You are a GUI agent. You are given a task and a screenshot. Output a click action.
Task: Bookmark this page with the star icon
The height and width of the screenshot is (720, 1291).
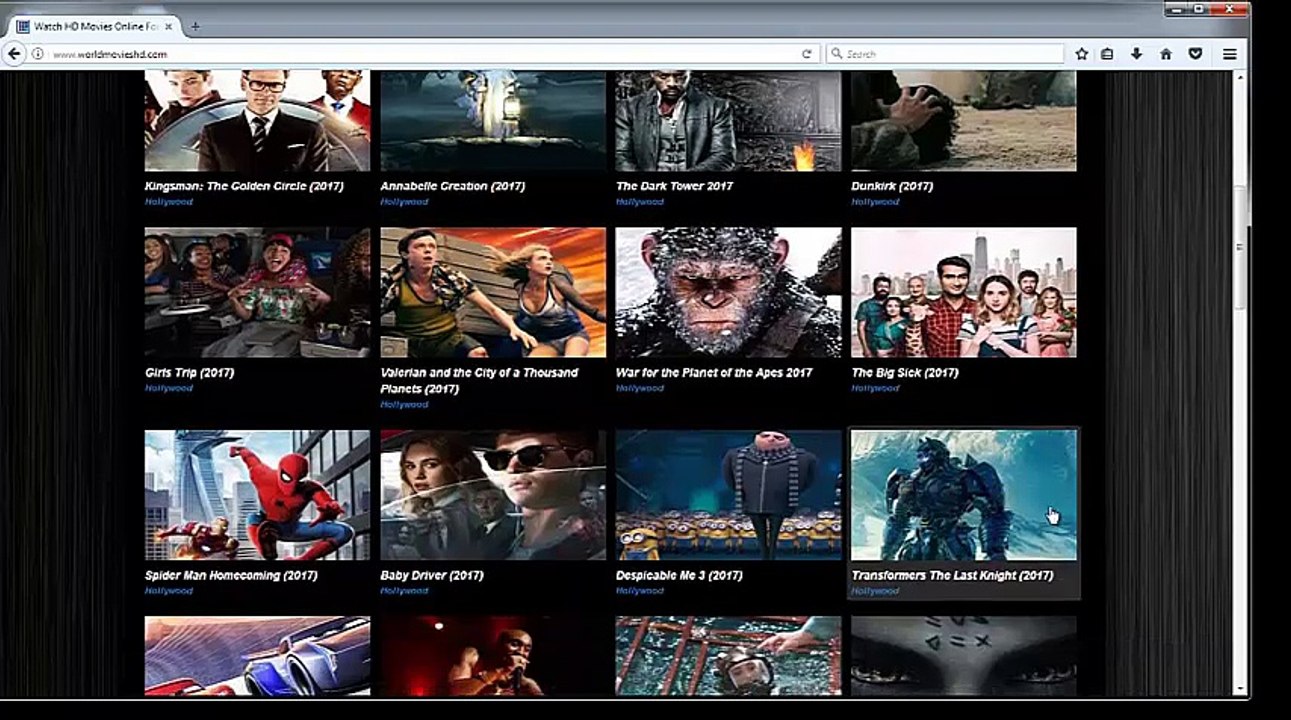(1081, 54)
